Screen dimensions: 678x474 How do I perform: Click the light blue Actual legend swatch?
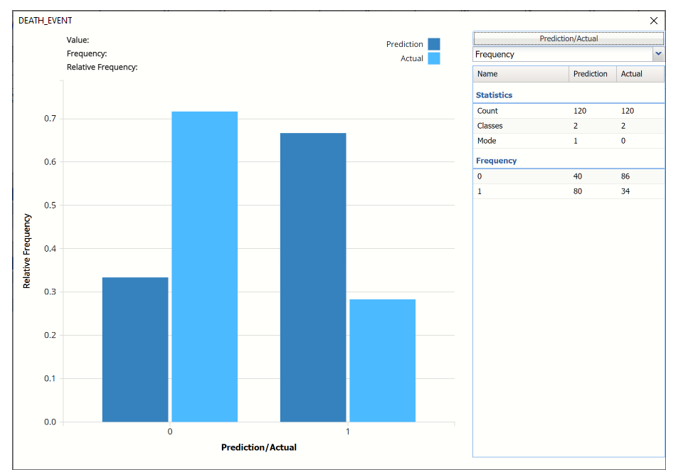pyautogui.click(x=434, y=59)
